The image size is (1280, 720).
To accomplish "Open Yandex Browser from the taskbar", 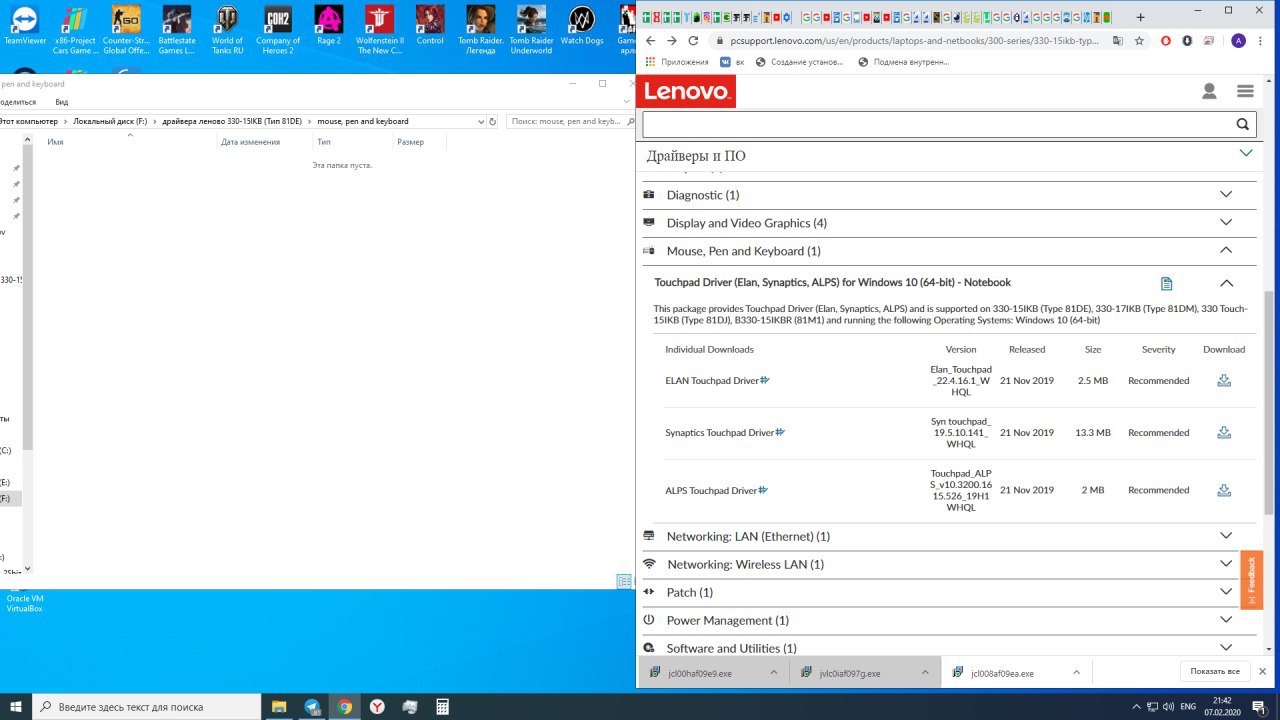I will click(x=377, y=707).
